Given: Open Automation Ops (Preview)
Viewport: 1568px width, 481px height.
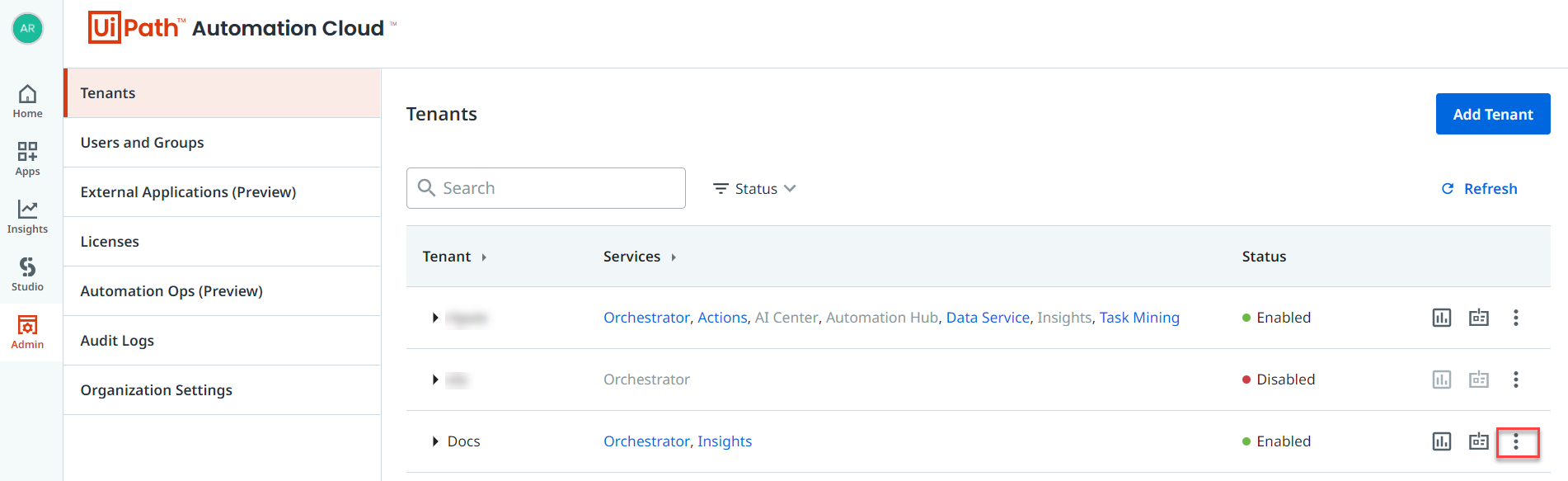Looking at the screenshot, I should pyautogui.click(x=222, y=291).
